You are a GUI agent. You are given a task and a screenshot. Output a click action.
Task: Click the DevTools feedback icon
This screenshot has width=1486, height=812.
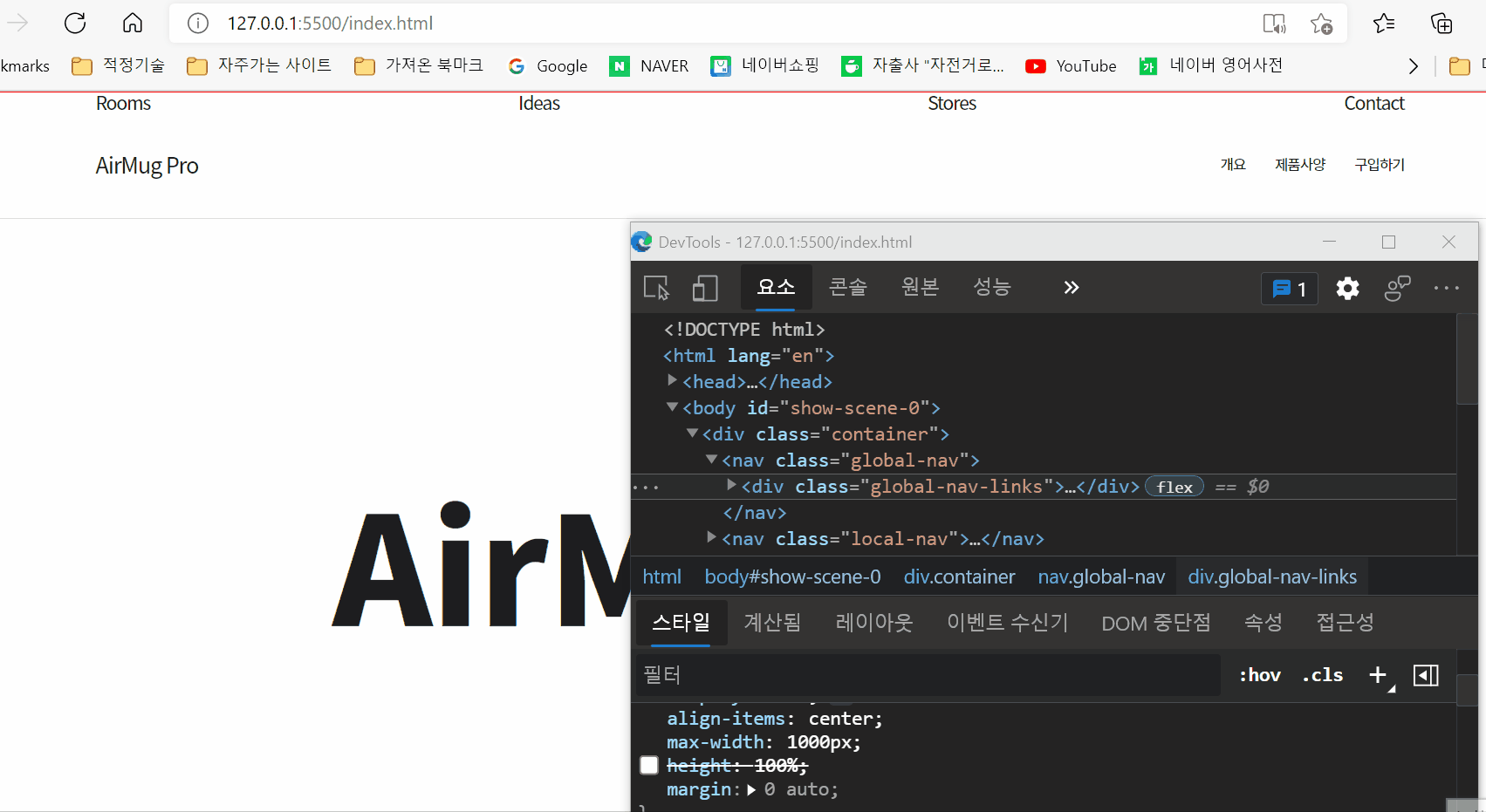pyautogui.click(x=1397, y=289)
